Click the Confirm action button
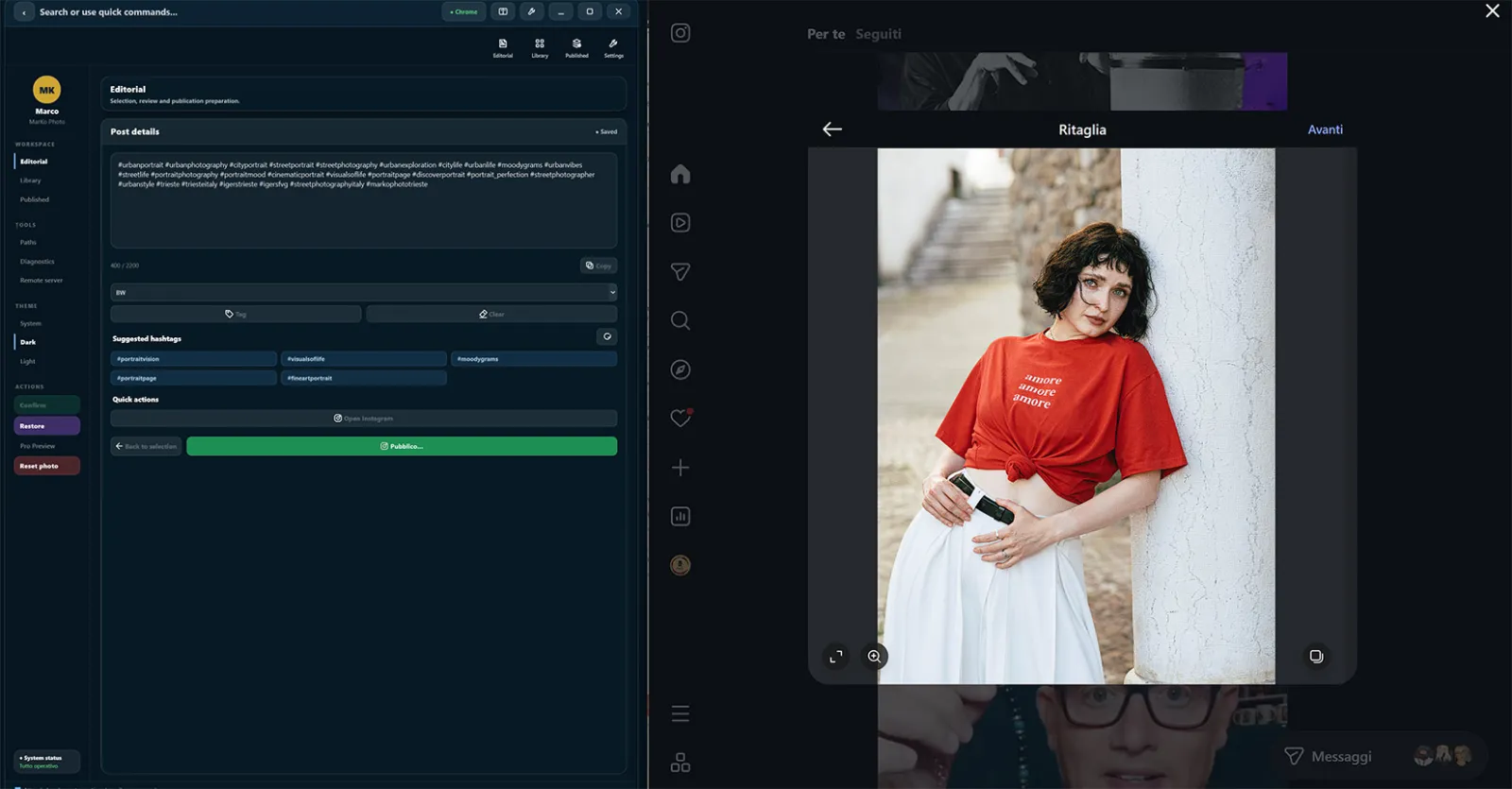1512x789 pixels. click(47, 404)
